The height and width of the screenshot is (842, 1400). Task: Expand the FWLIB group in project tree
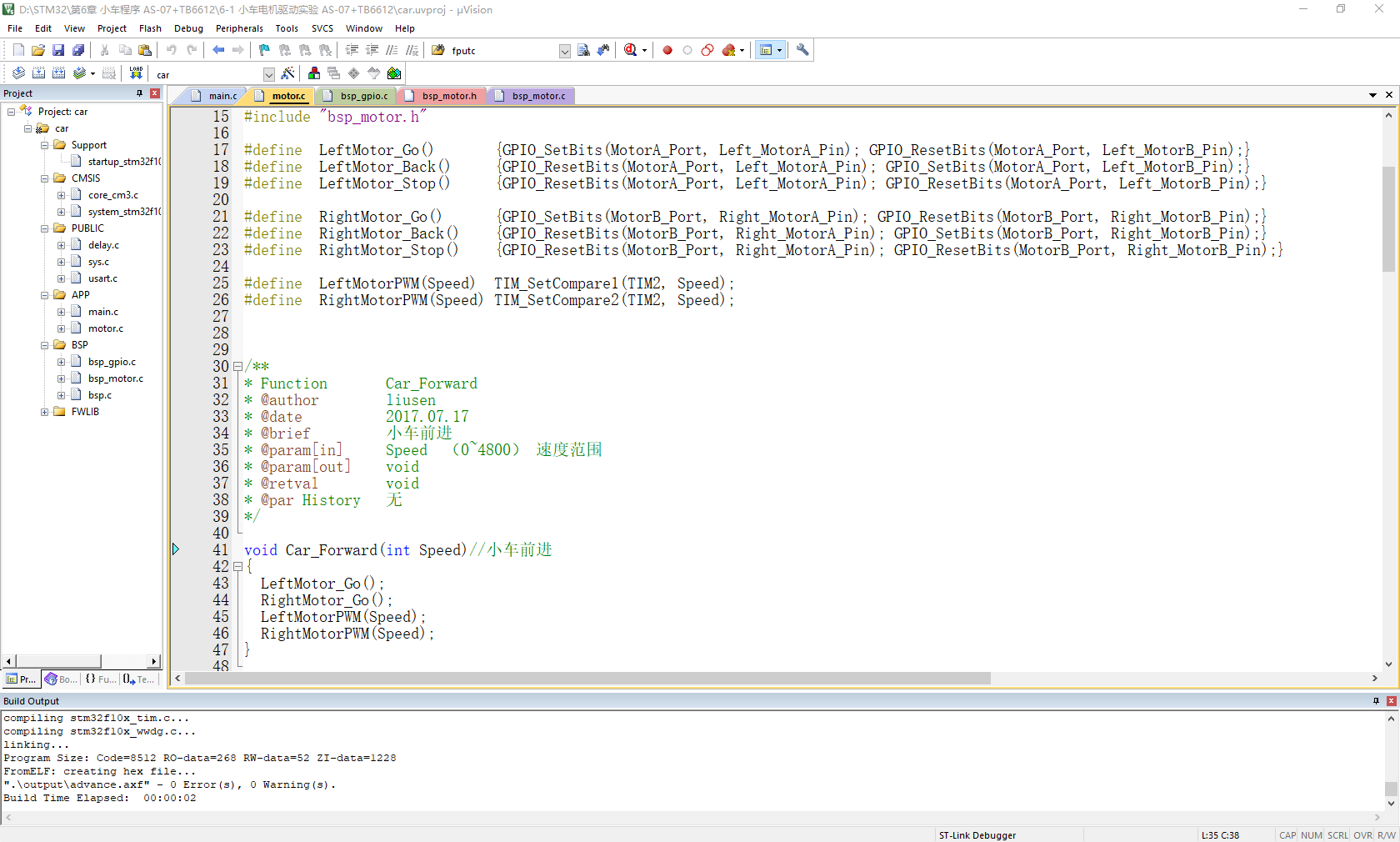click(45, 412)
